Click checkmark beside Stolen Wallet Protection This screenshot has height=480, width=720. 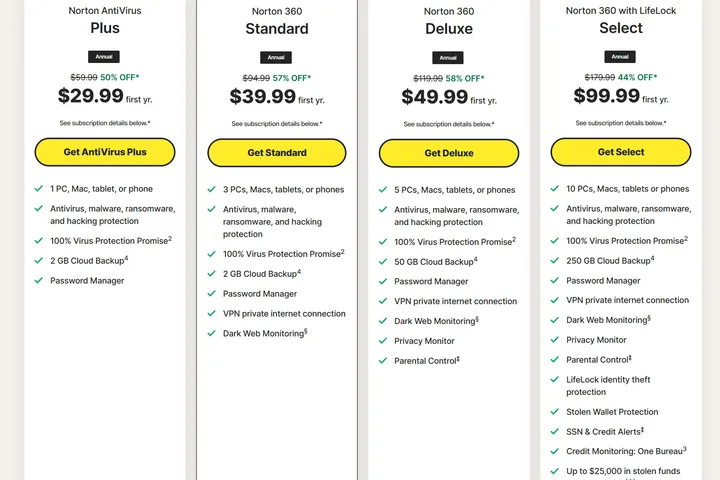(x=556, y=411)
